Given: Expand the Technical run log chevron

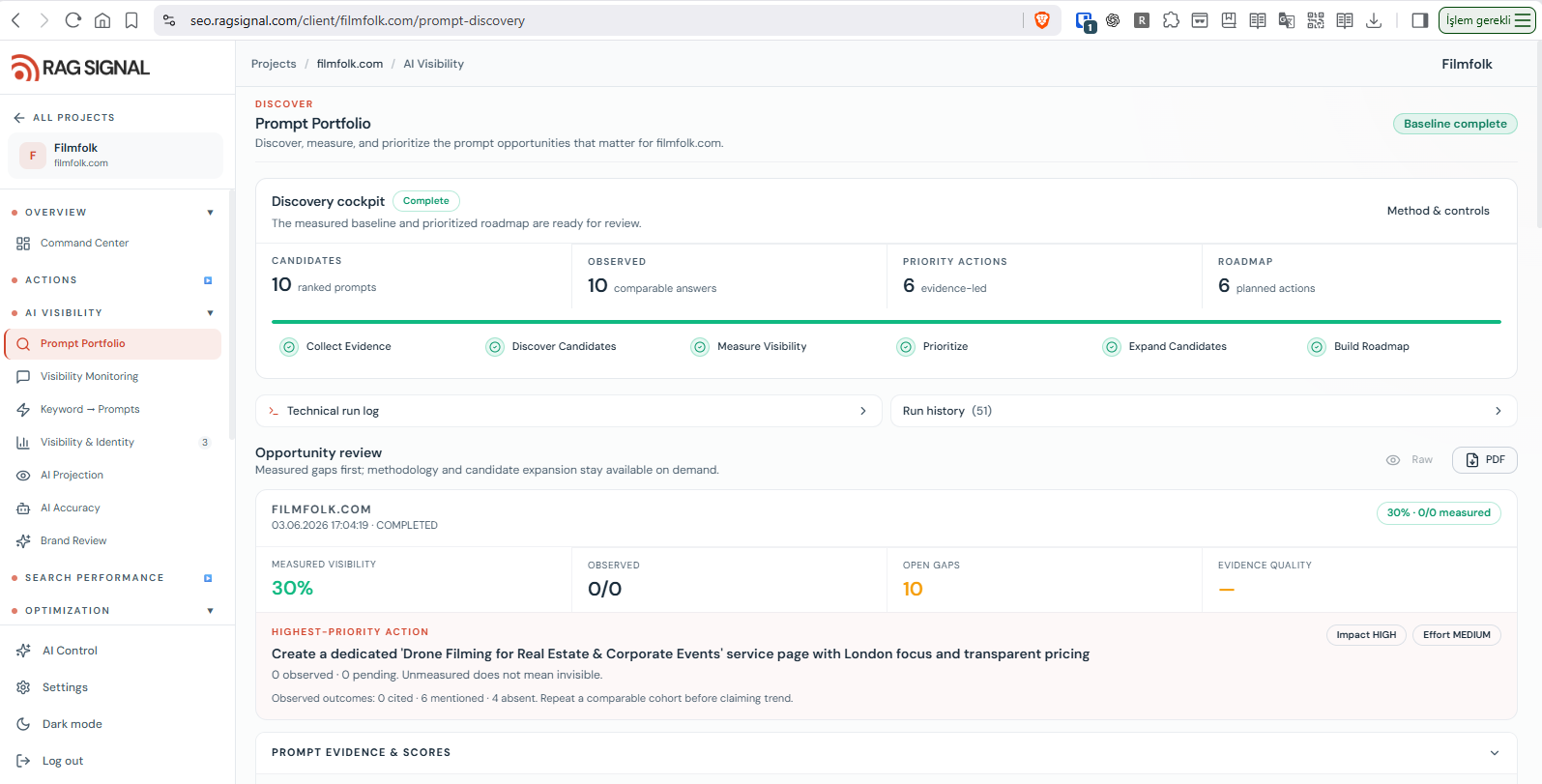Looking at the screenshot, I should [x=863, y=411].
